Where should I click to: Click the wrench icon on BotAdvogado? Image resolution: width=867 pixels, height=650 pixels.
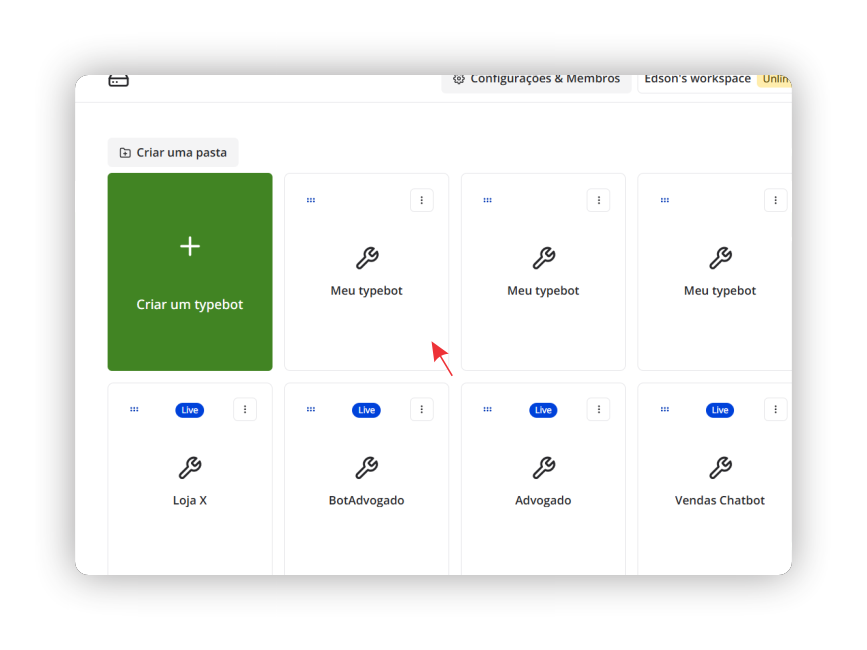click(x=367, y=468)
